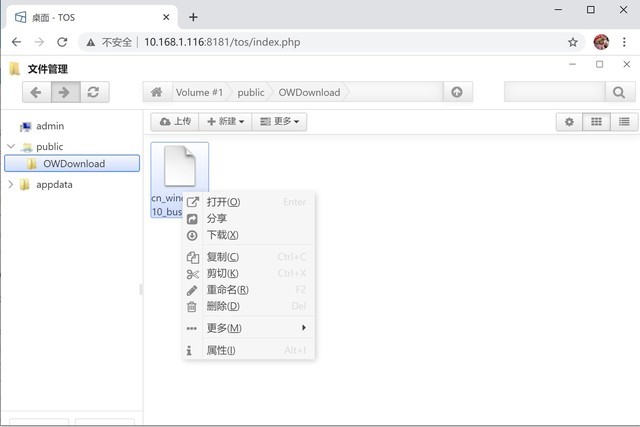Viewport: 640px width, 427px height.
Task: Collapse the public tree node chevron
Action: 11,146
